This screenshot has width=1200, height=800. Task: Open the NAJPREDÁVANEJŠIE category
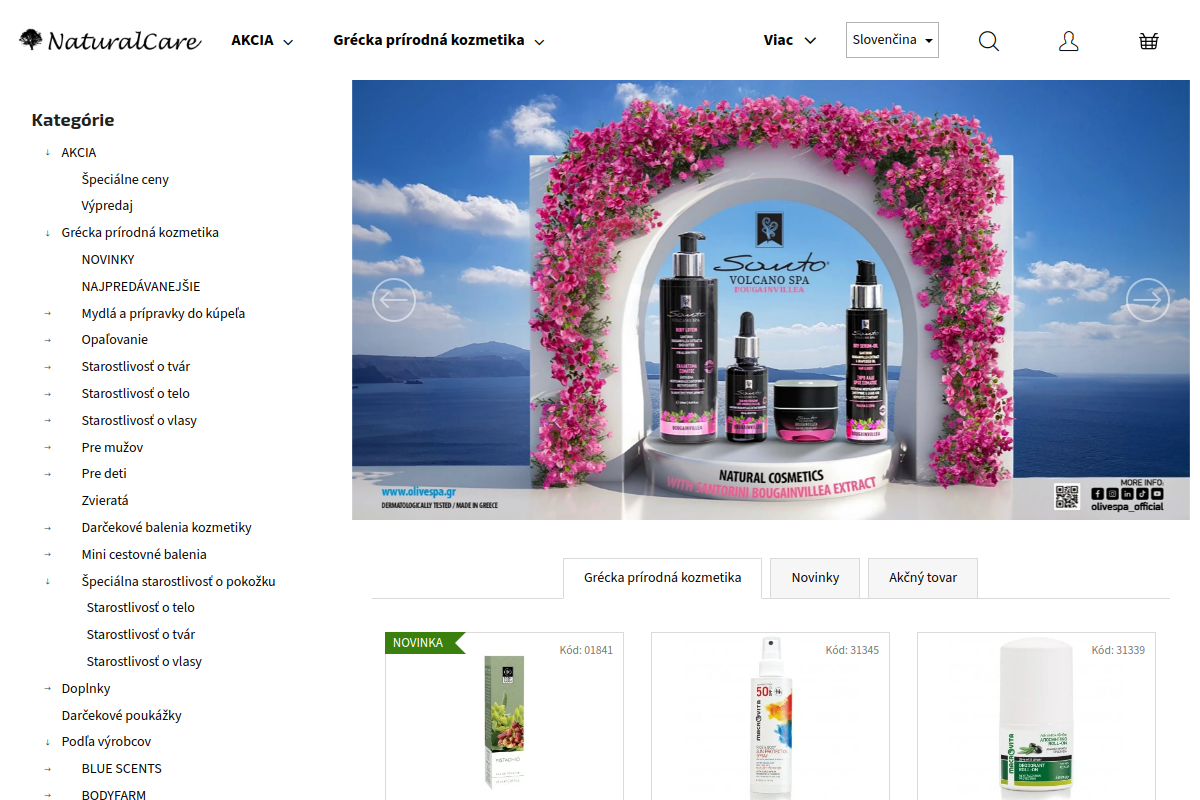click(x=141, y=286)
